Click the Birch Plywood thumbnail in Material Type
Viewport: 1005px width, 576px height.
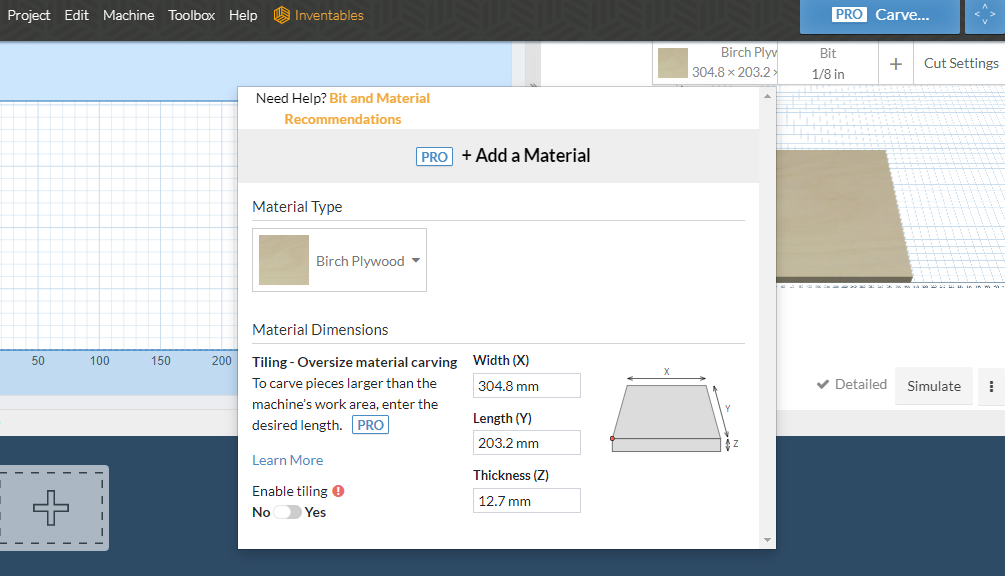tap(283, 259)
